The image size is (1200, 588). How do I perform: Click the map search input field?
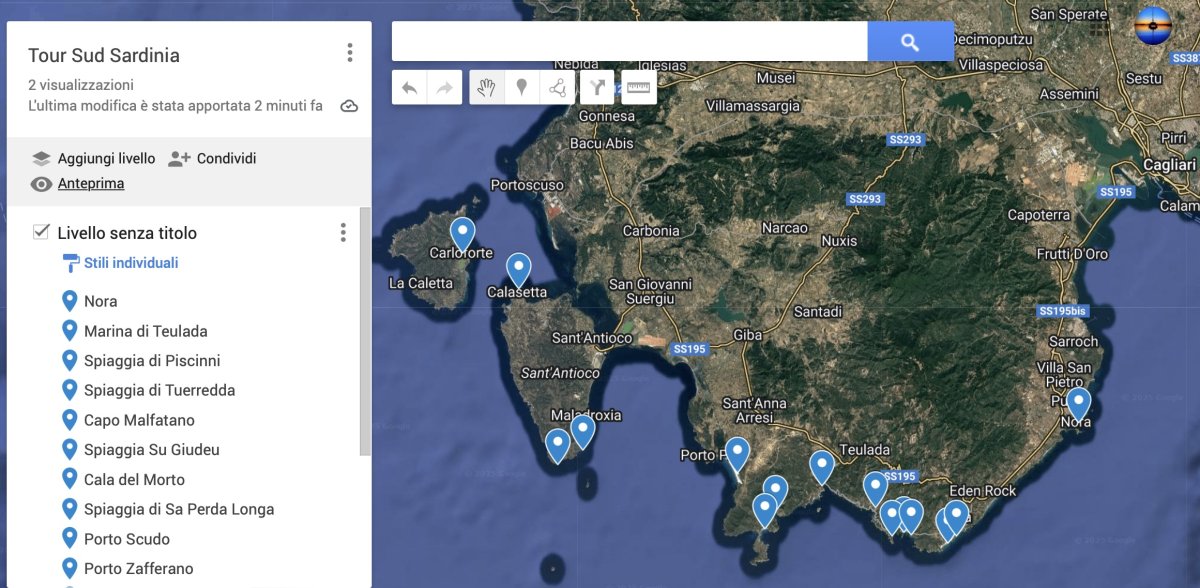pos(629,42)
